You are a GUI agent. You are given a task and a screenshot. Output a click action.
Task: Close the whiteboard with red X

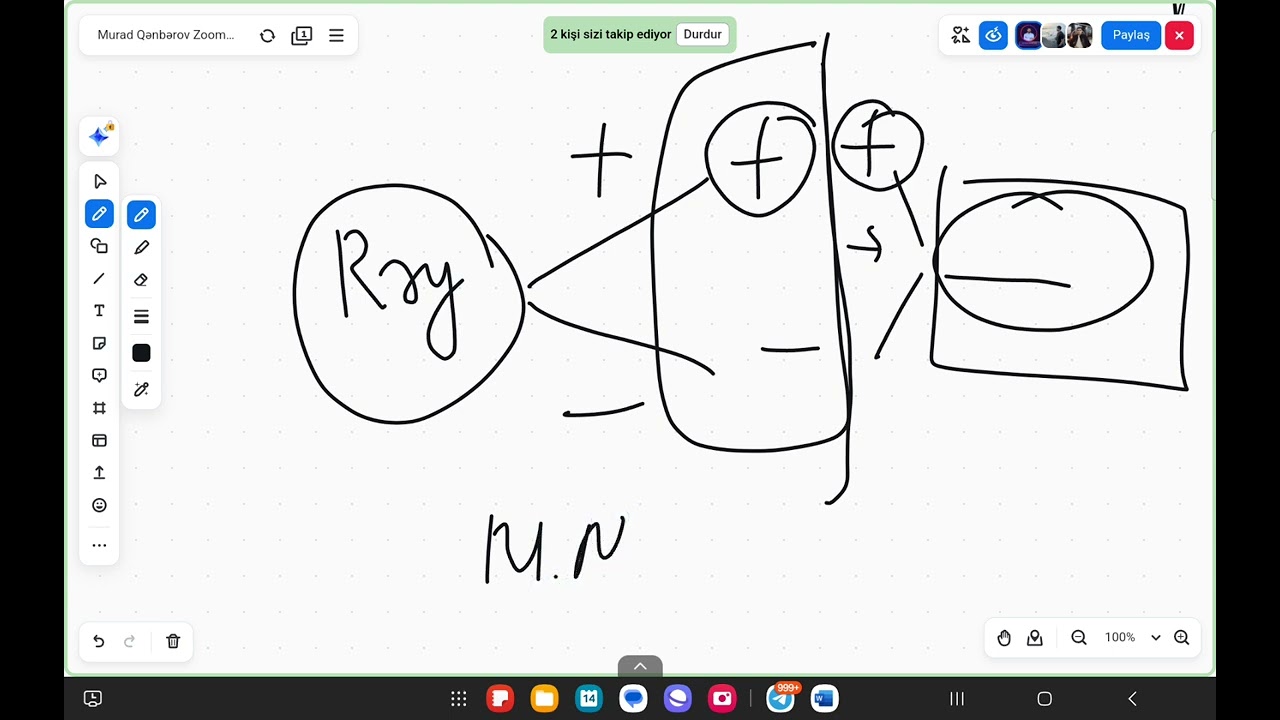pyautogui.click(x=1179, y=35)
